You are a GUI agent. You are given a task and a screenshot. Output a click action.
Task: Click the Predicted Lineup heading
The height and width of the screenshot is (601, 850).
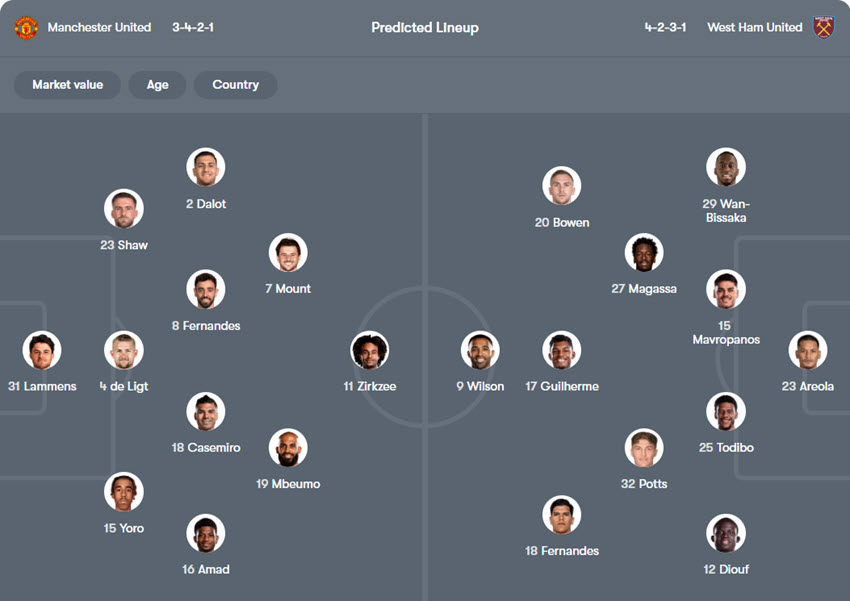pyautogui.click(x=424, y=28)
